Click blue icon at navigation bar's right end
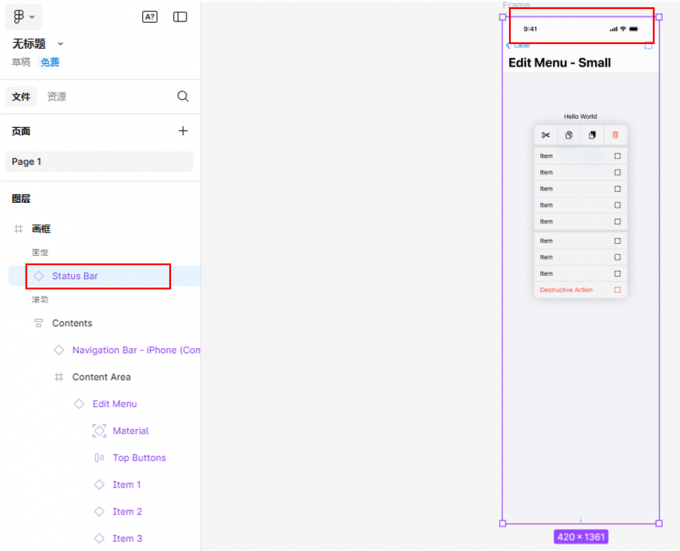The height and width of the screenshot is (551, 680). 648,46
